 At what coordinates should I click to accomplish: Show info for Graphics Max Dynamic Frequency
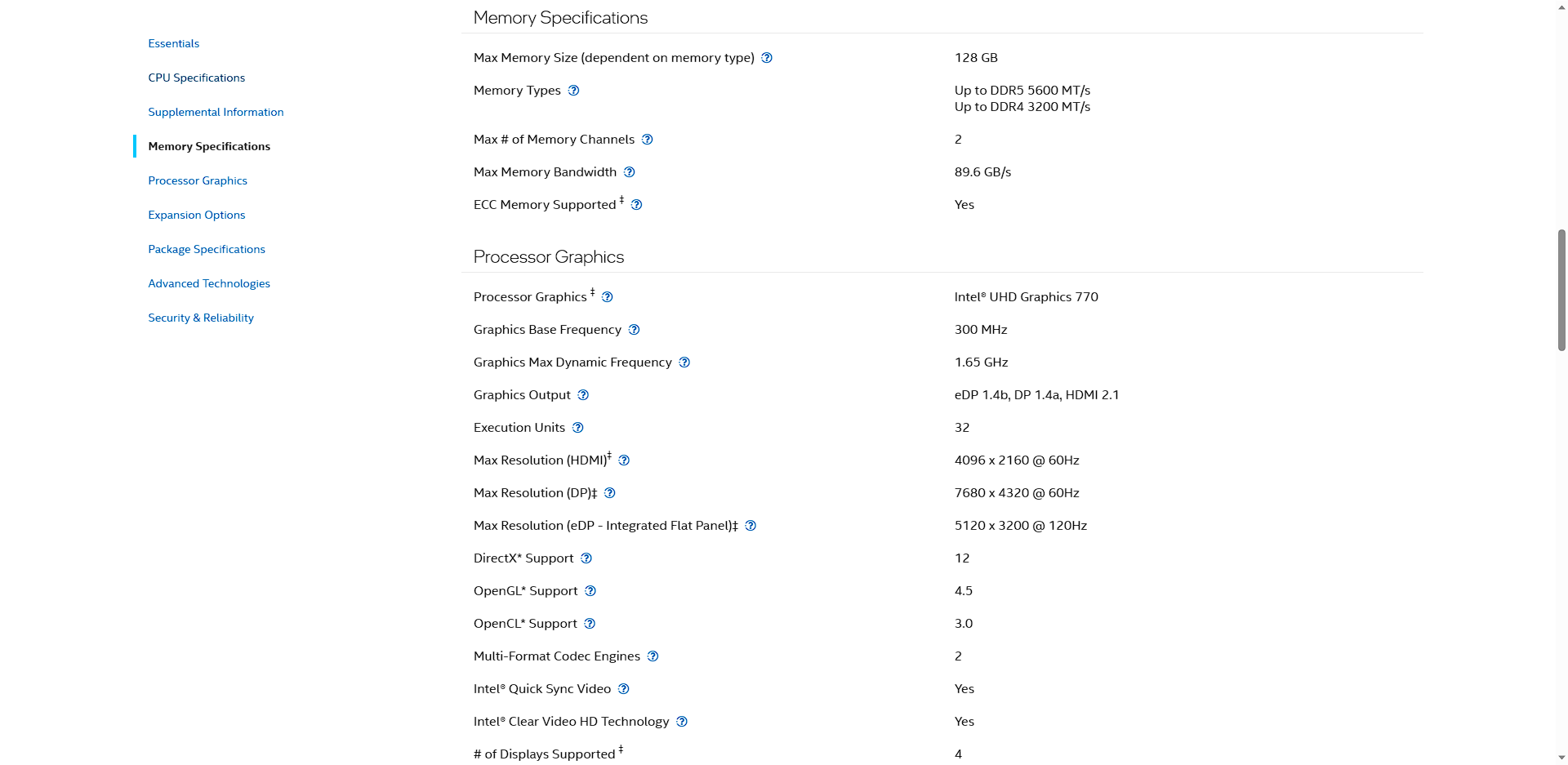coord(684,362)
